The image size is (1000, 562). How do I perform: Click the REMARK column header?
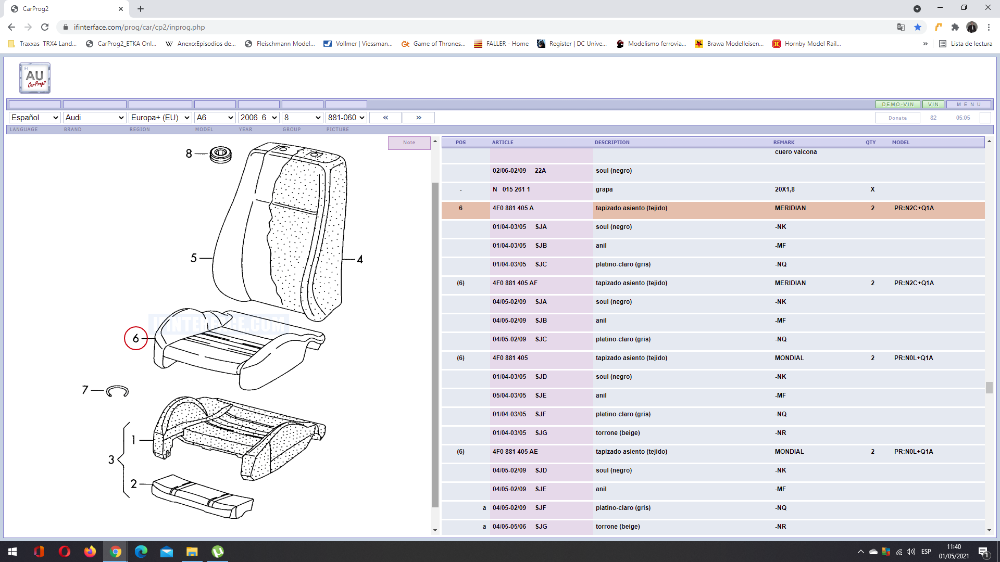pos(784,142)
